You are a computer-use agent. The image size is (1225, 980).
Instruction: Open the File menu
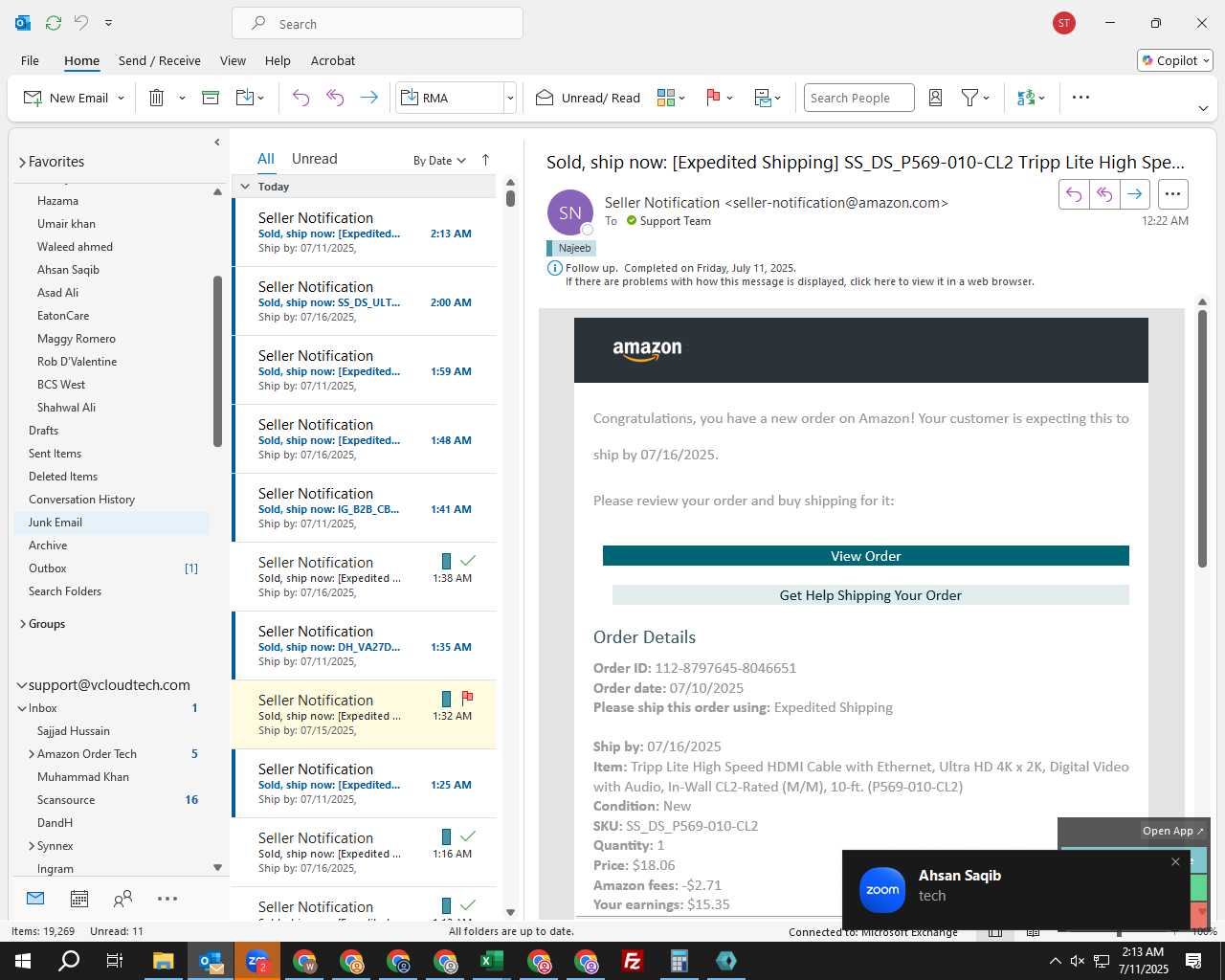click(x=30, y=60)
